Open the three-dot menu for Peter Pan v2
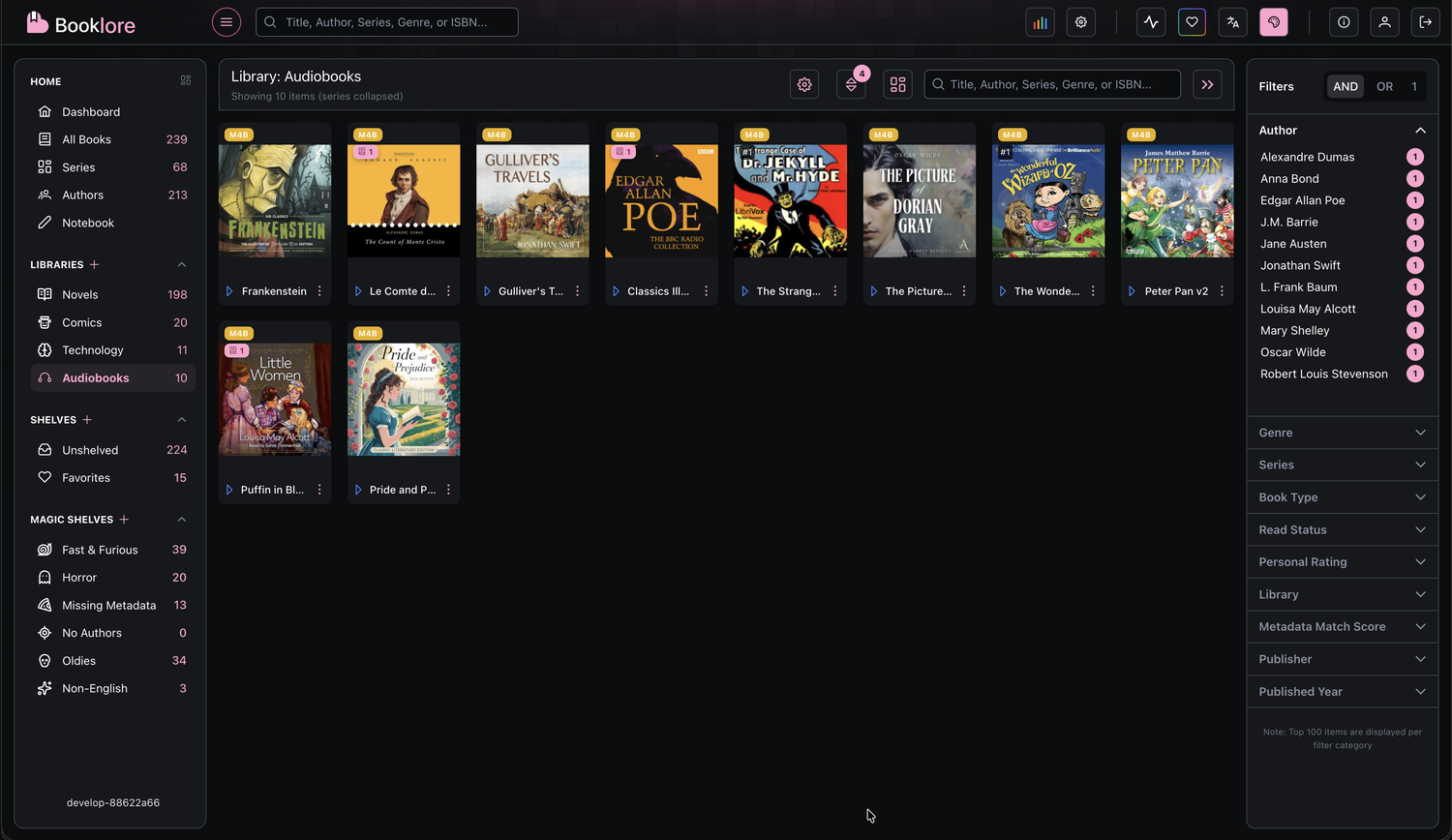The width and height of the screenshot is (1452, 840). point(1222,291)
